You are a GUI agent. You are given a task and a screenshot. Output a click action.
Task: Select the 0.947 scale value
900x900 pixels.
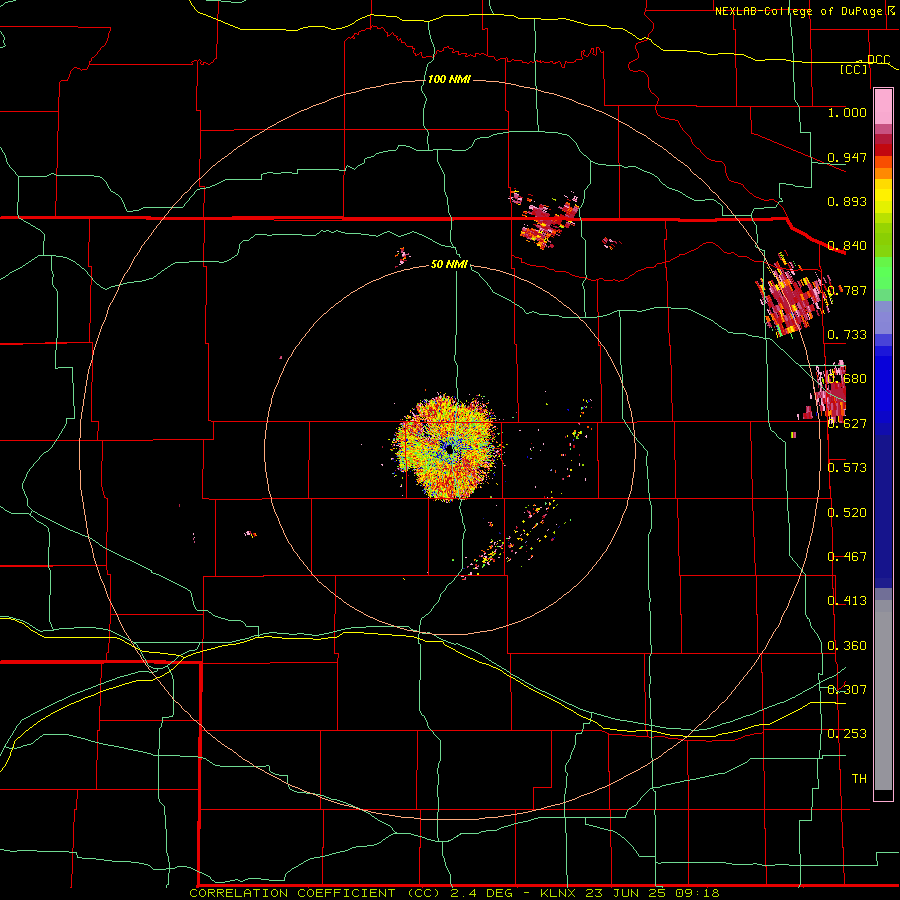point(847,157)
